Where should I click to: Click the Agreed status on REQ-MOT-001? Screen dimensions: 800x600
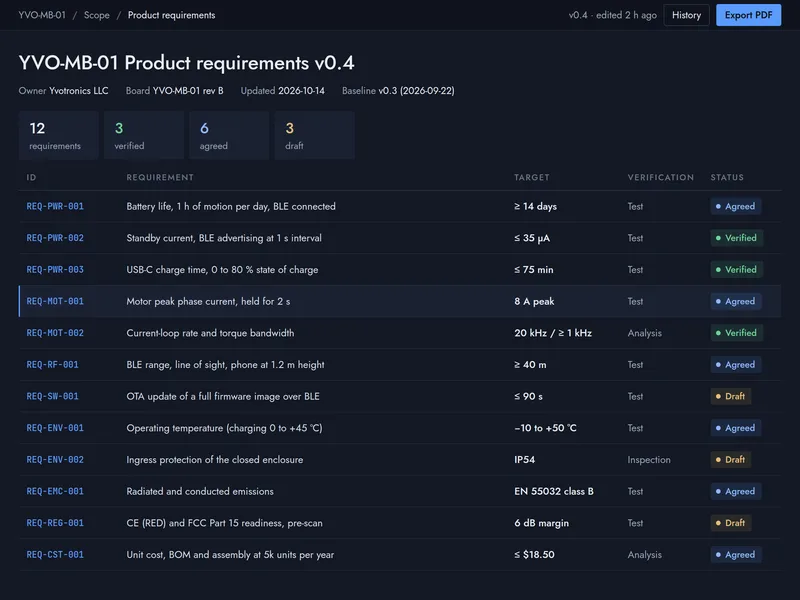coord(736,302)
